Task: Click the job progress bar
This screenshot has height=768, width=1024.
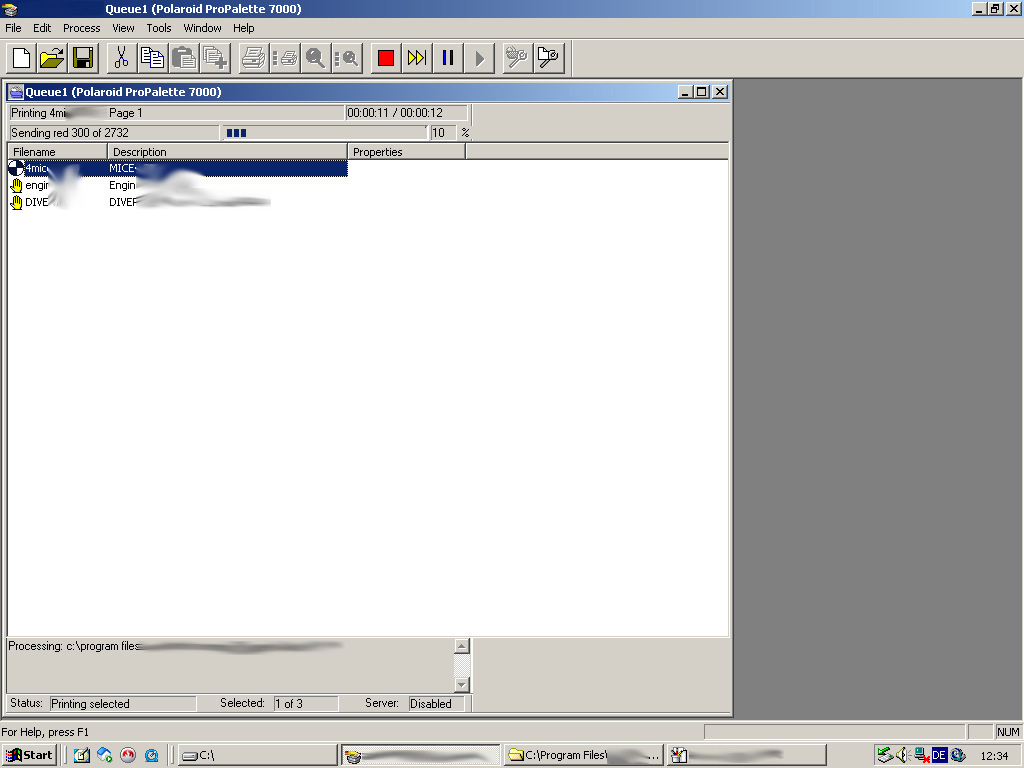Action: tap(325, 133)
